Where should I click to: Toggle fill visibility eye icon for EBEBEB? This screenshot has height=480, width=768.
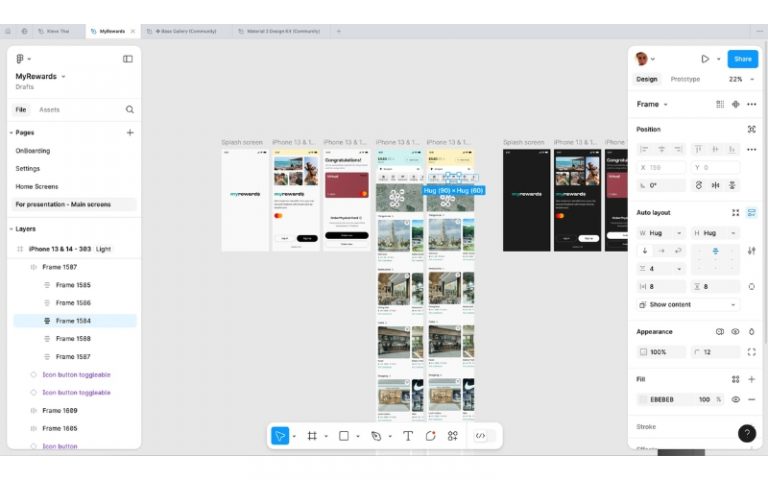coord(735,399)
